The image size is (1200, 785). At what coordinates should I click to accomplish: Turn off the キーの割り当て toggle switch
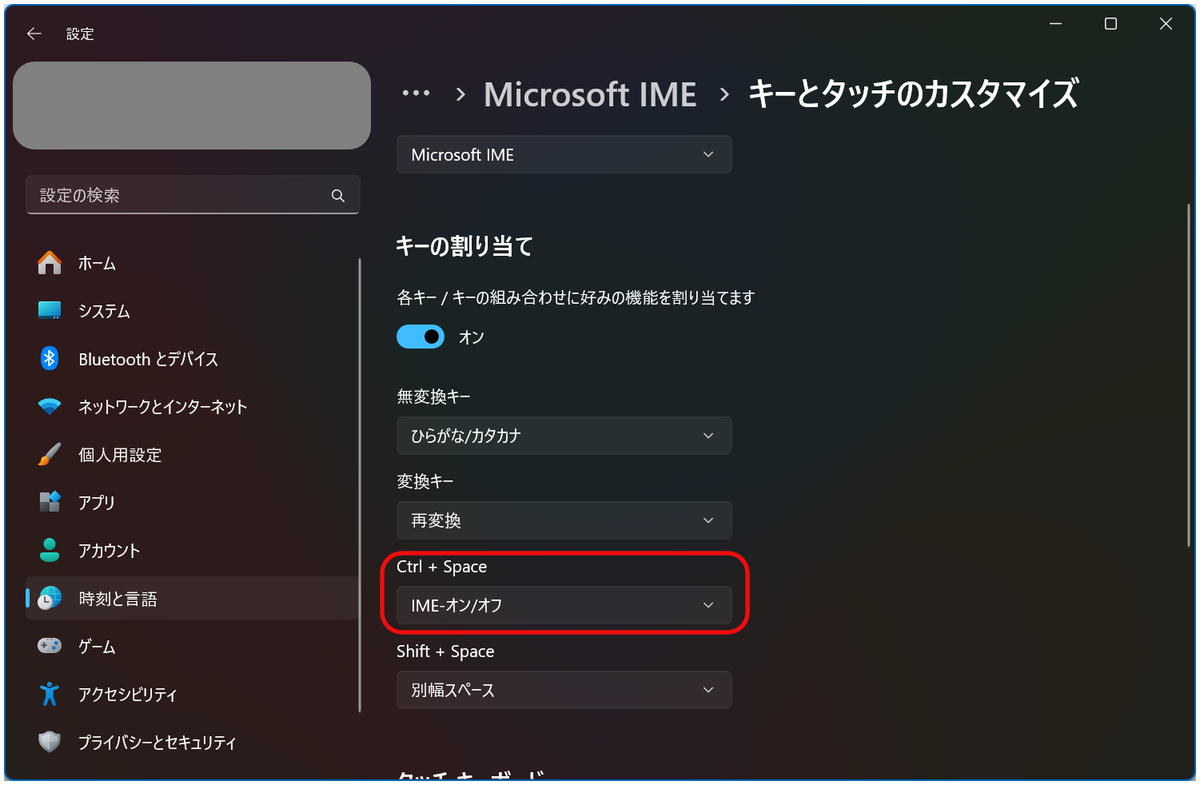coord(421,337)
